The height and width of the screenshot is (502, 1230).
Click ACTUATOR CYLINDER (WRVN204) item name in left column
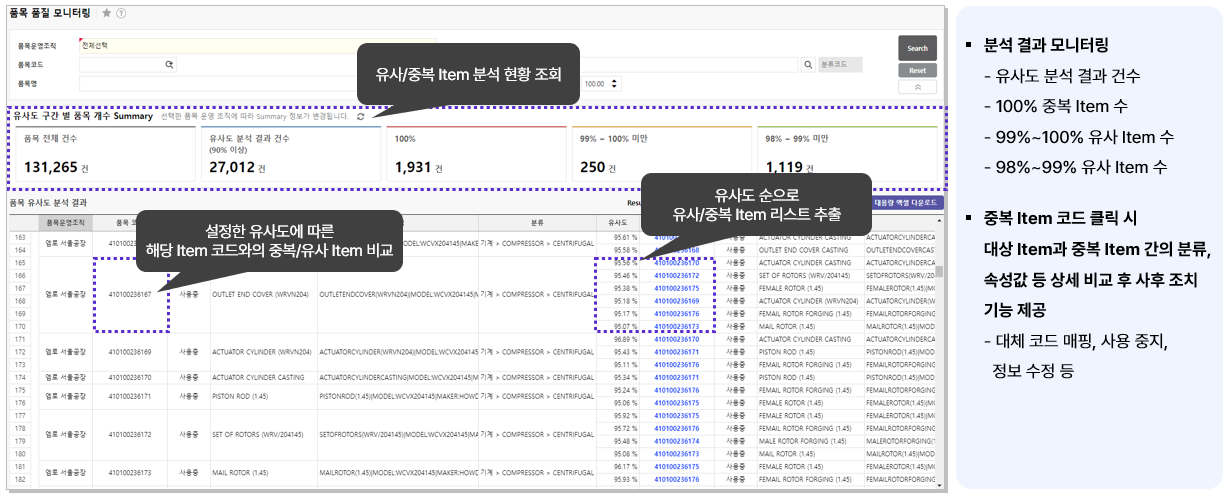(x=263, y=352)
